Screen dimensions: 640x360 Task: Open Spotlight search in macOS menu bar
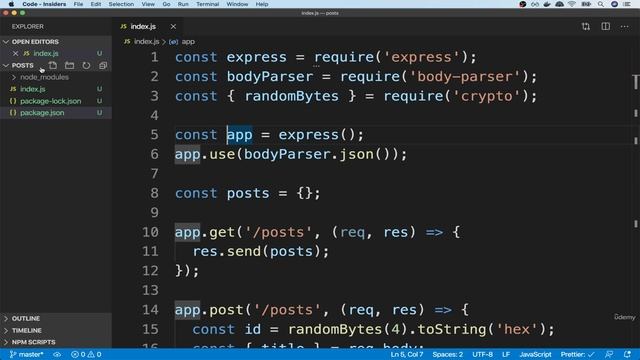coord(601,4)
